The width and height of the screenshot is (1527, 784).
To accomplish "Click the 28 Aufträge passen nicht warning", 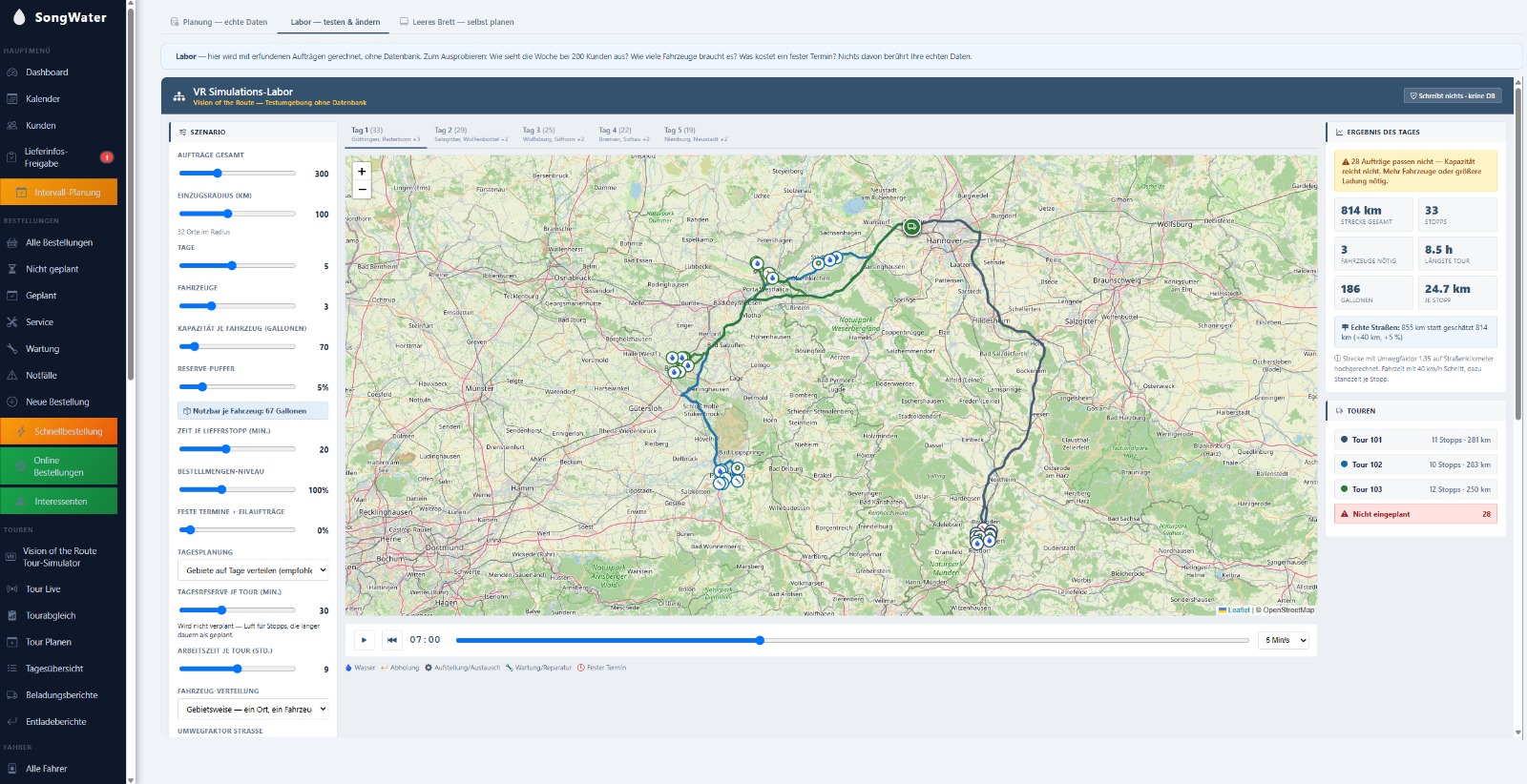I will pyautogui.click(x=1415, y=171).
